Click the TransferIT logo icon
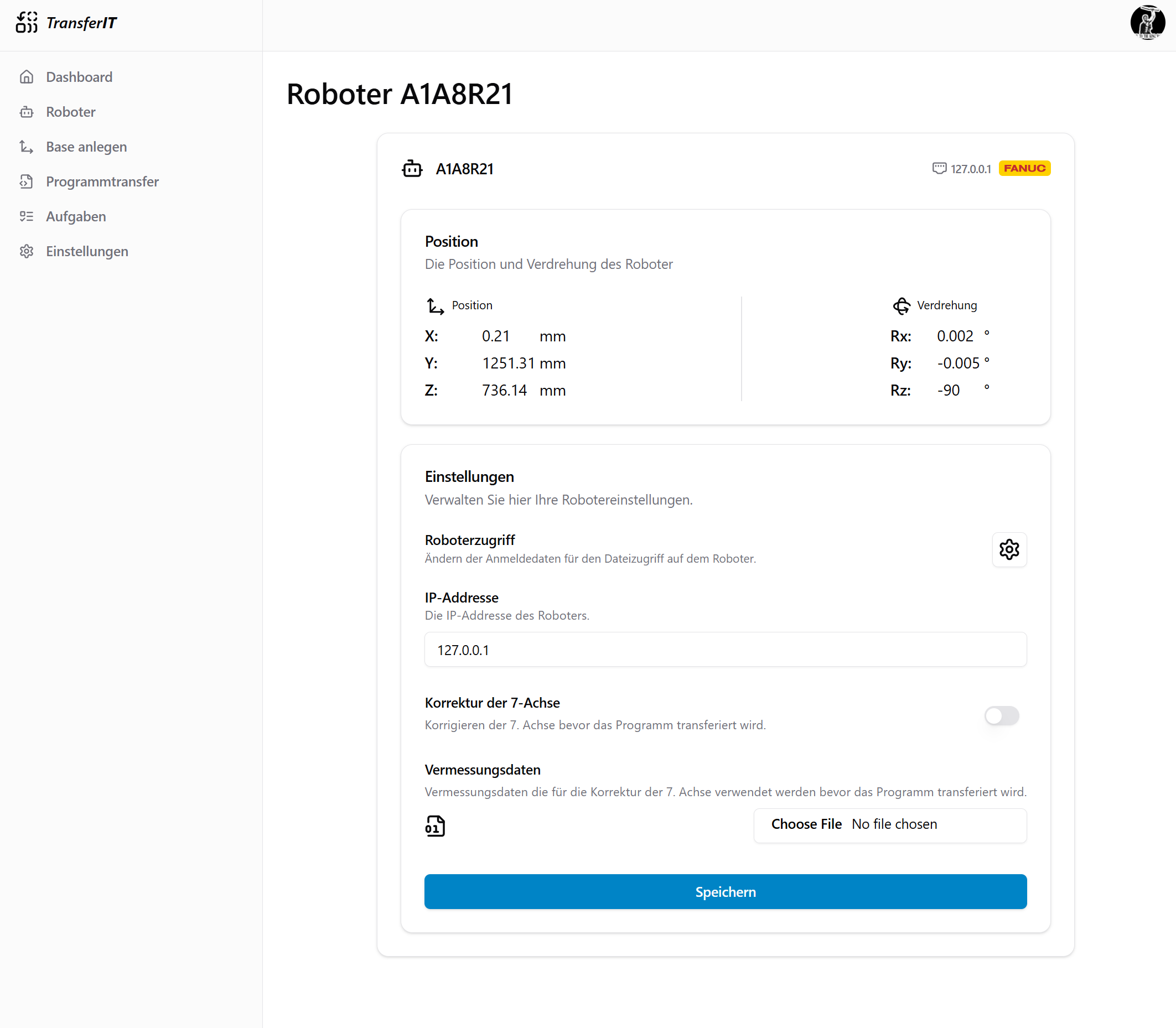The width and height of the screenshot is (1176, 1028). (27, 22)
